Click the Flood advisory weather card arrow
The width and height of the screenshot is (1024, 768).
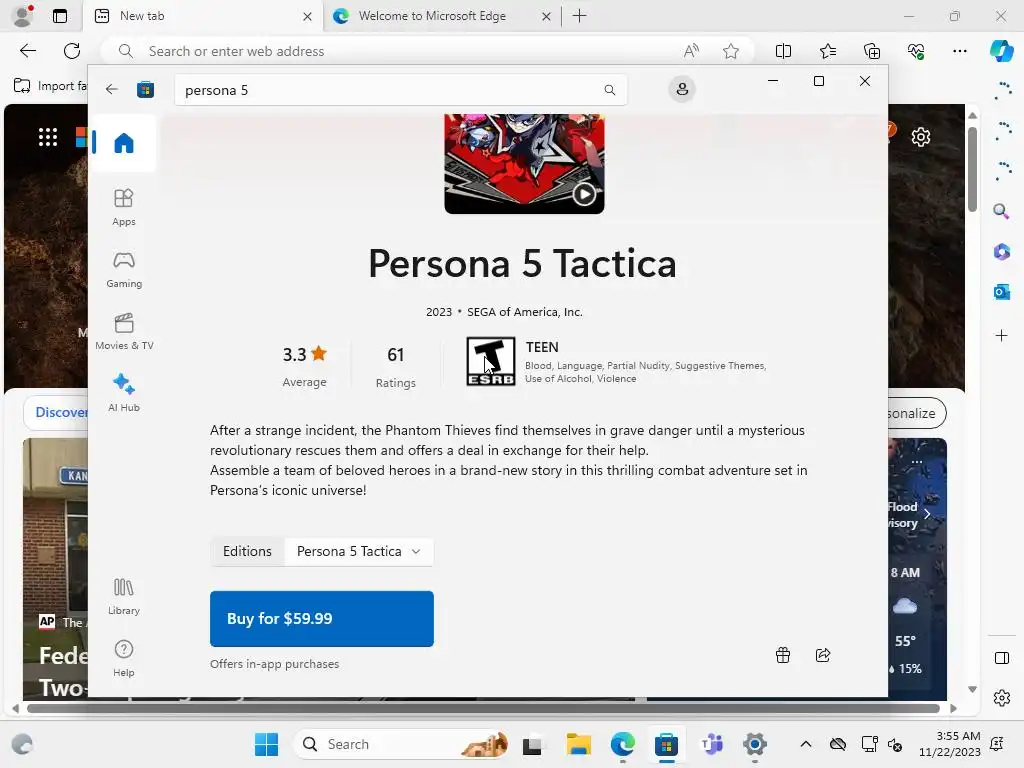pos(927,514)
